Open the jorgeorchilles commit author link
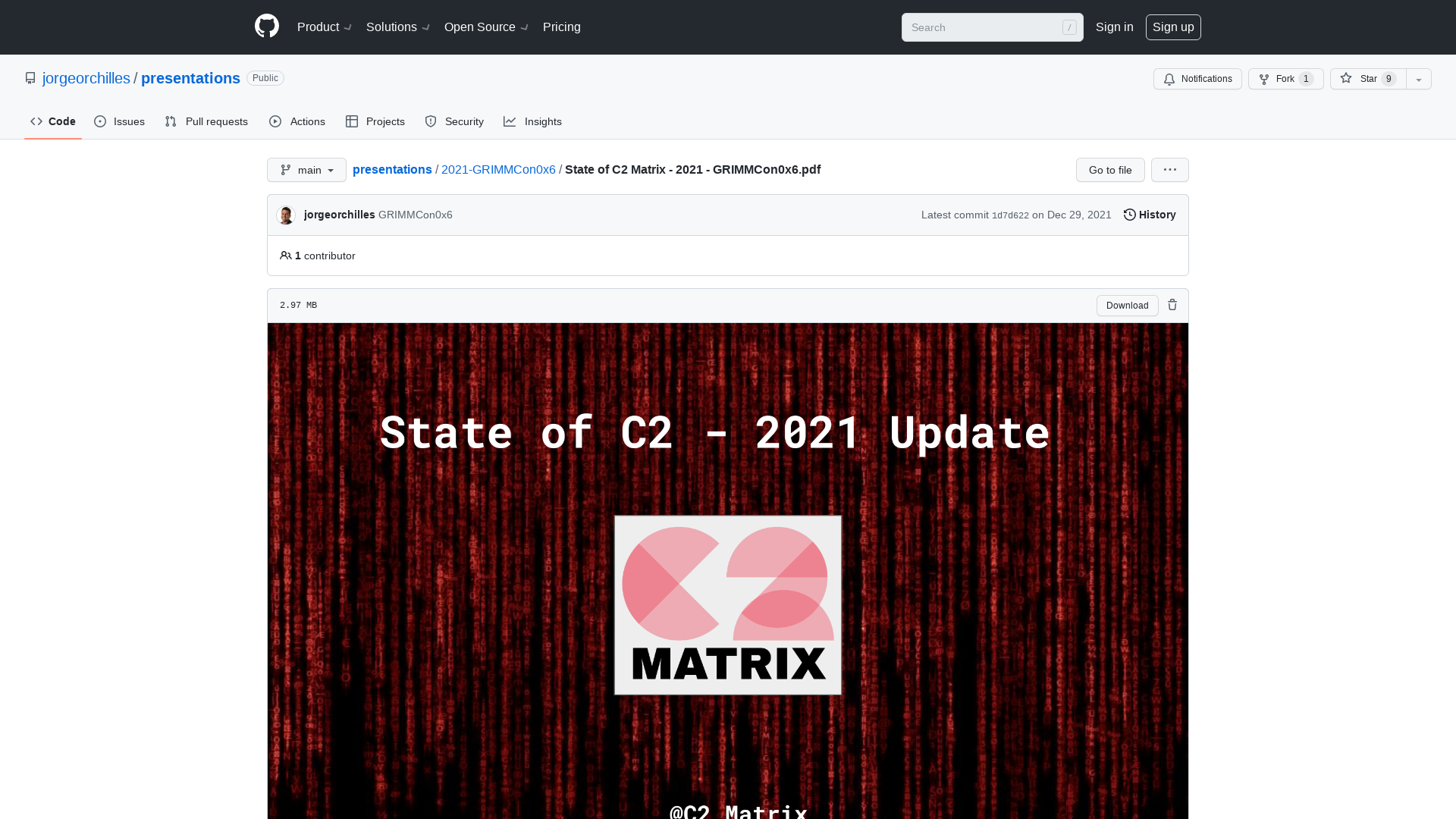1456x819 pixels. tap(339, 215)
